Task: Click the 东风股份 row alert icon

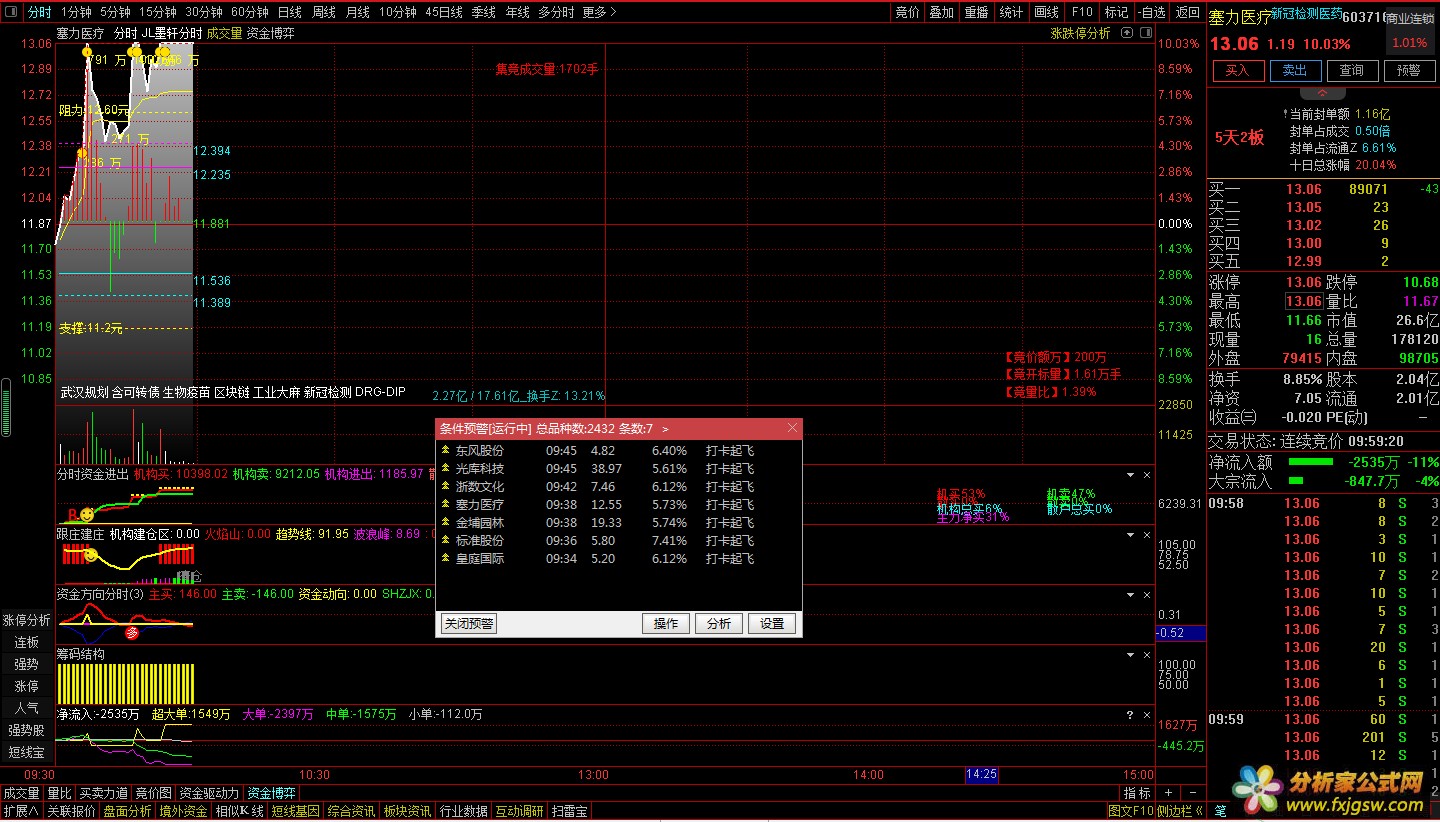Action: coord(445,451)
